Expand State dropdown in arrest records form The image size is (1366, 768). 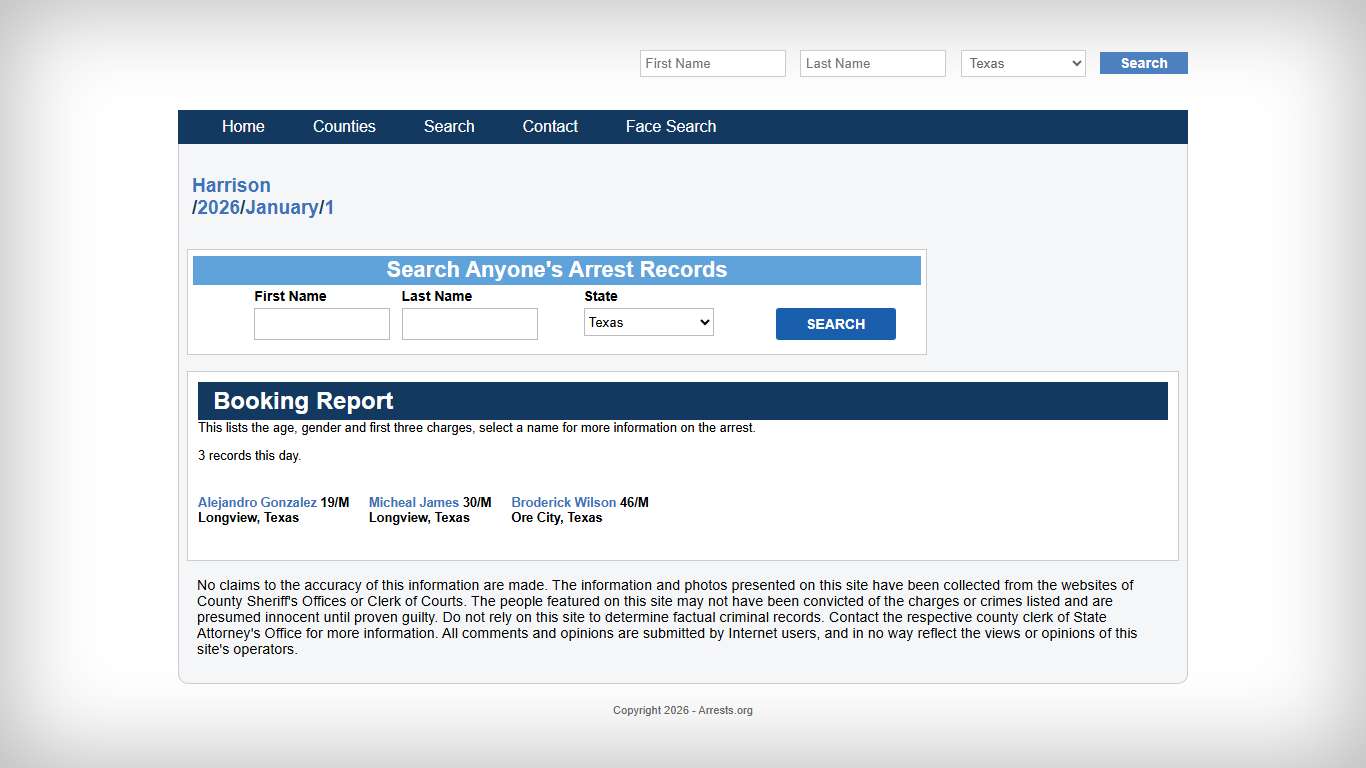648,322
